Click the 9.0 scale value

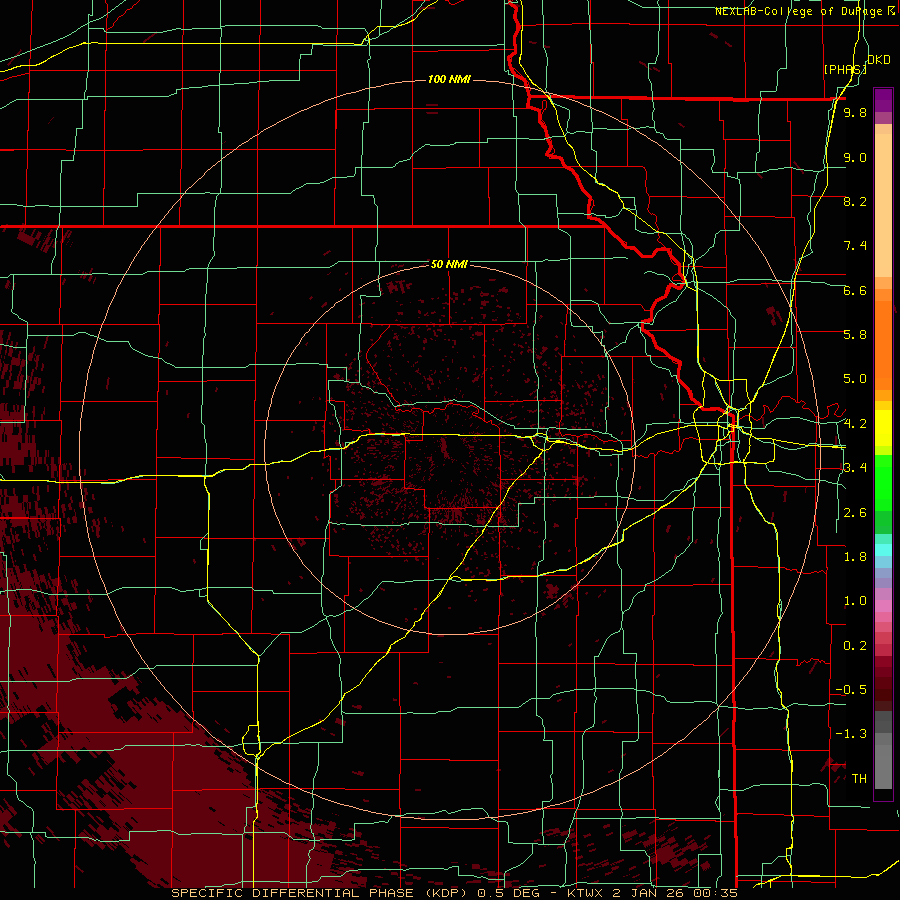(x=855, y=157)
